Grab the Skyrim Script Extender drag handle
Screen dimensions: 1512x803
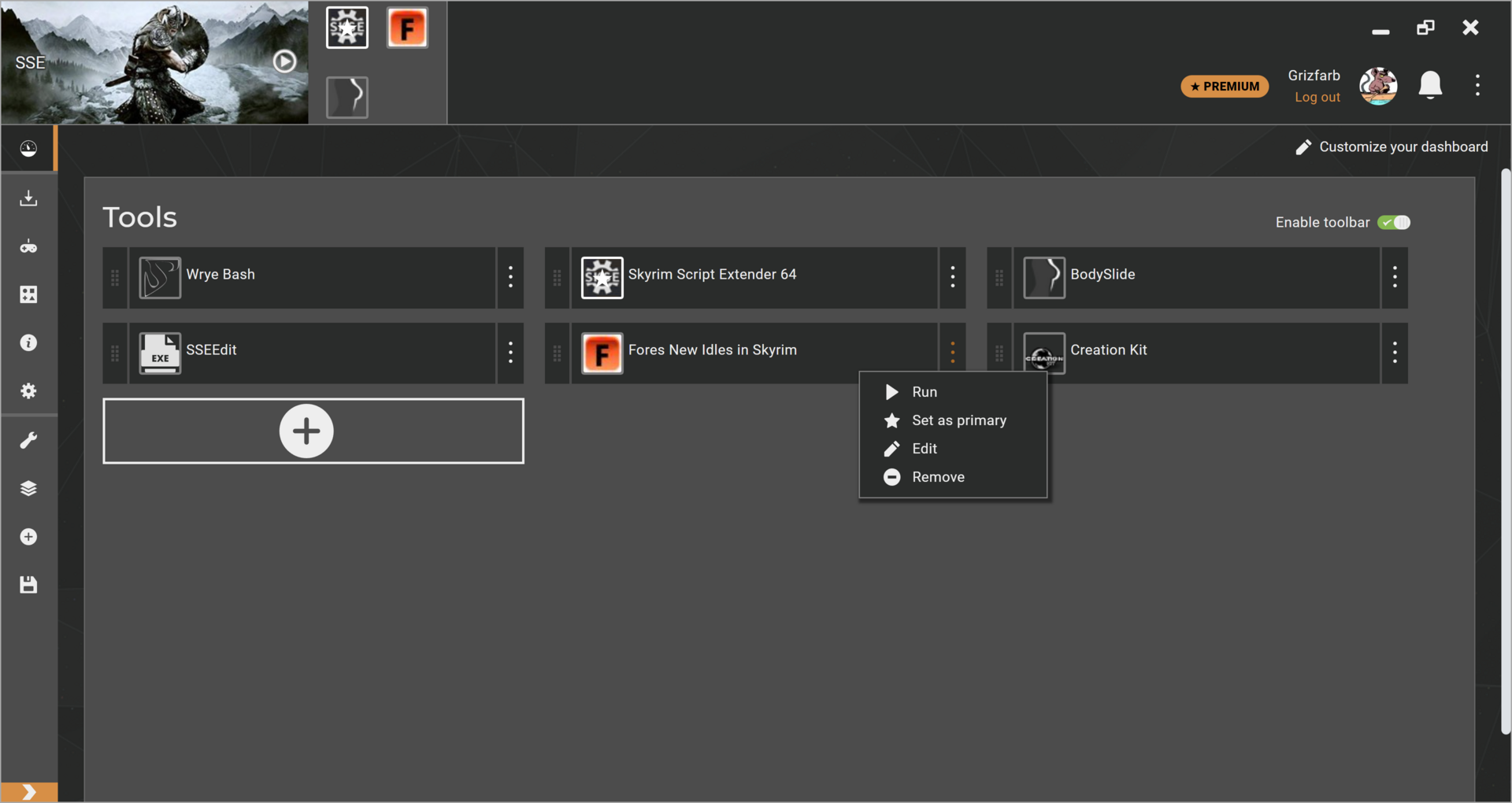557,278
